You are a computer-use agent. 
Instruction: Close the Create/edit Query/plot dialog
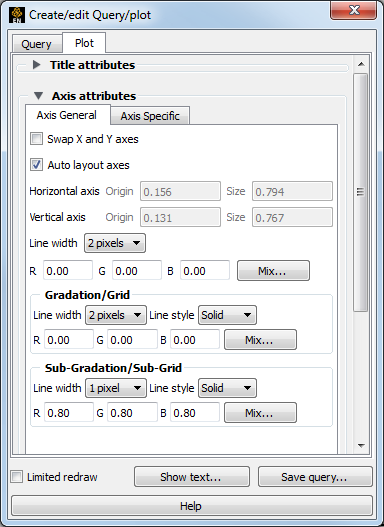353,10
